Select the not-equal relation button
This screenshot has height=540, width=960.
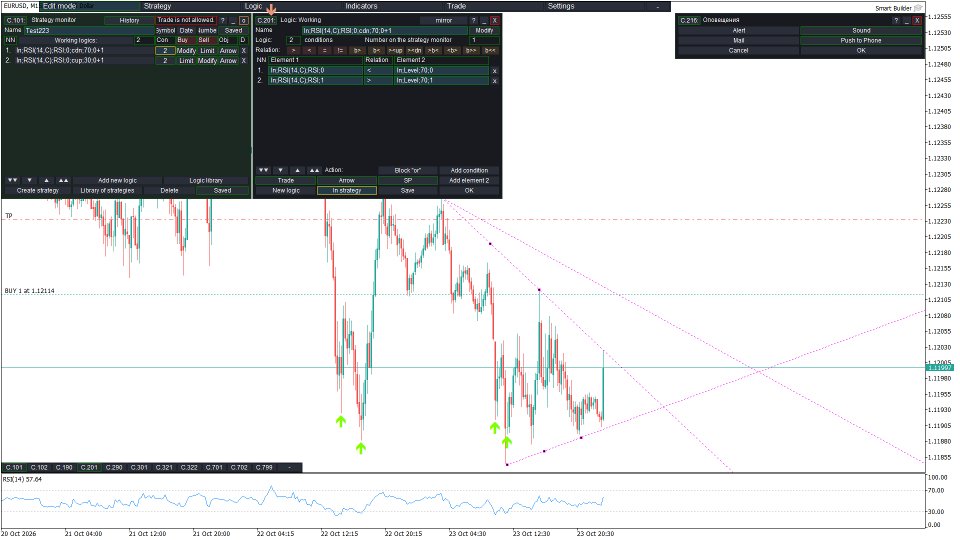tap(340, 50)
